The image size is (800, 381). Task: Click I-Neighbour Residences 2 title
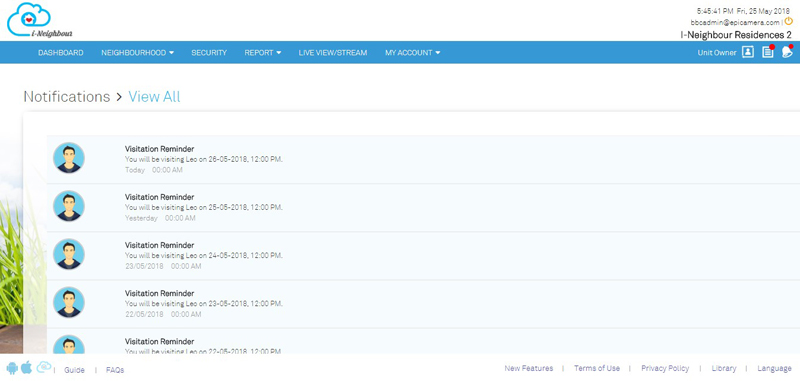click(736, 35)
